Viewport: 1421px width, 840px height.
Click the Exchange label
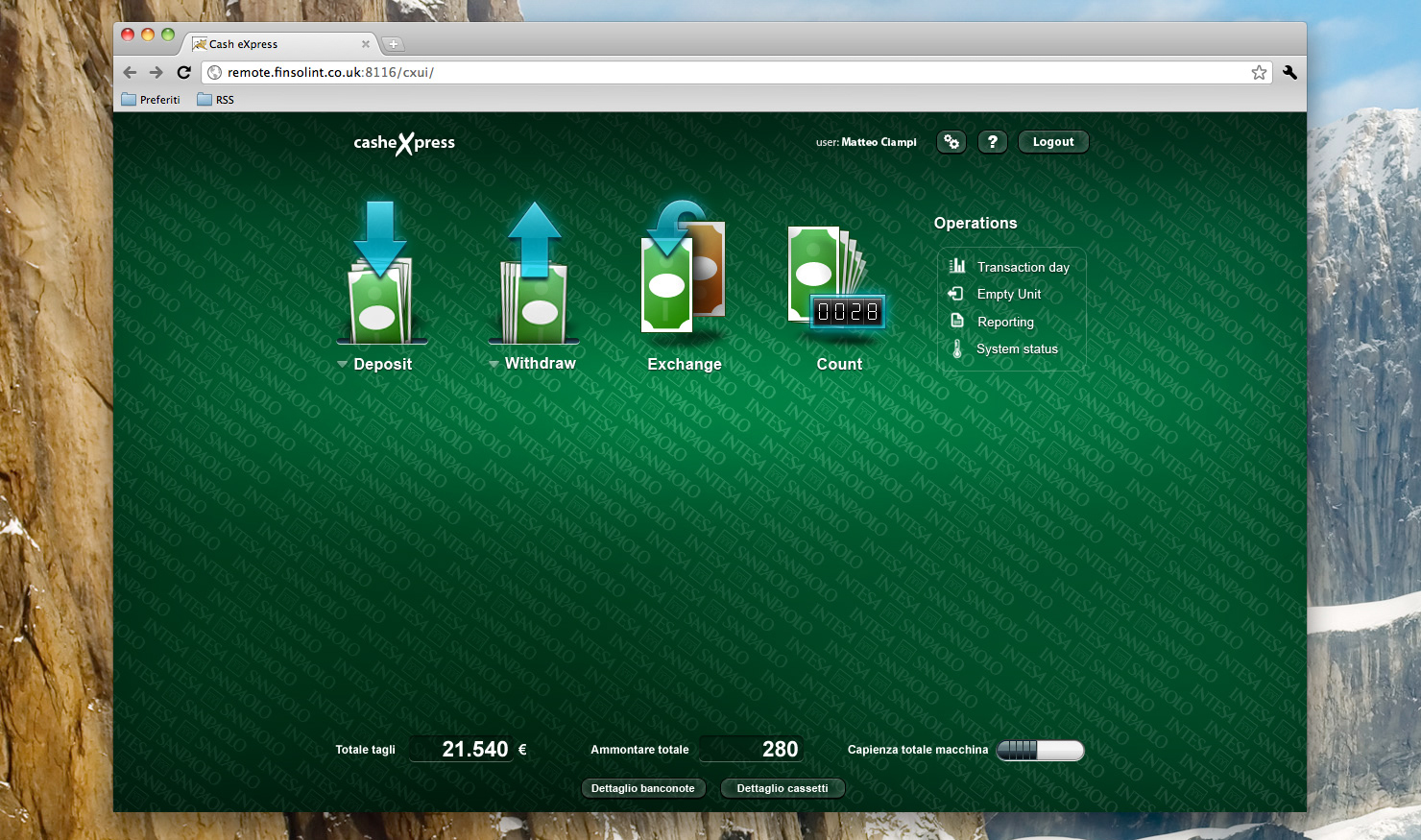(685, 364)
